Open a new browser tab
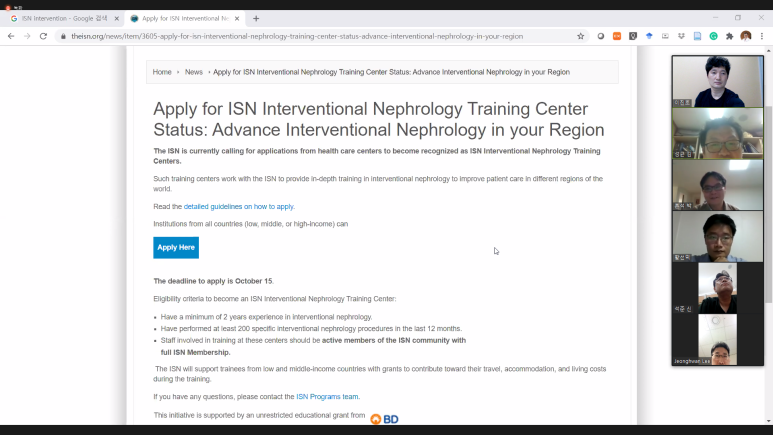The height and width of the screenshot is (435, 773). point(256,18)
